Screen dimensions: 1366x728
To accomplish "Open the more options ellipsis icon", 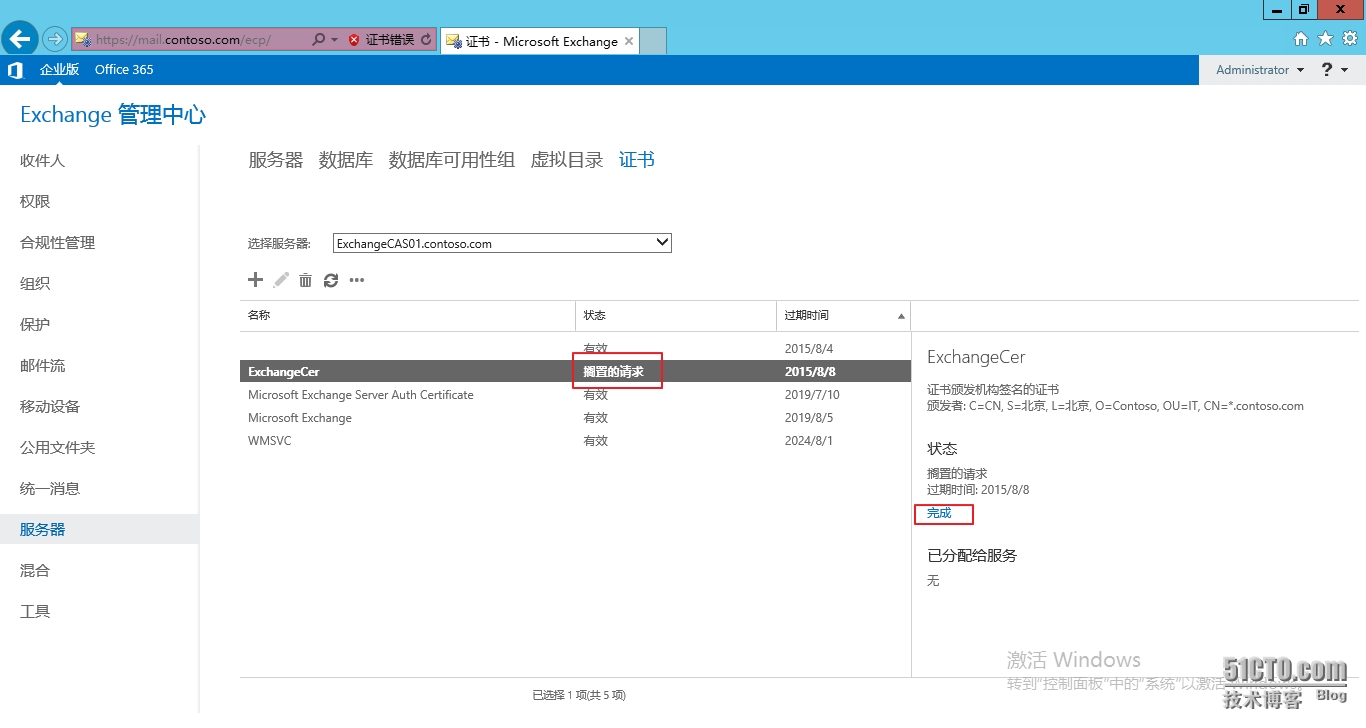I will pyautogui.click(x=357, y=281).
